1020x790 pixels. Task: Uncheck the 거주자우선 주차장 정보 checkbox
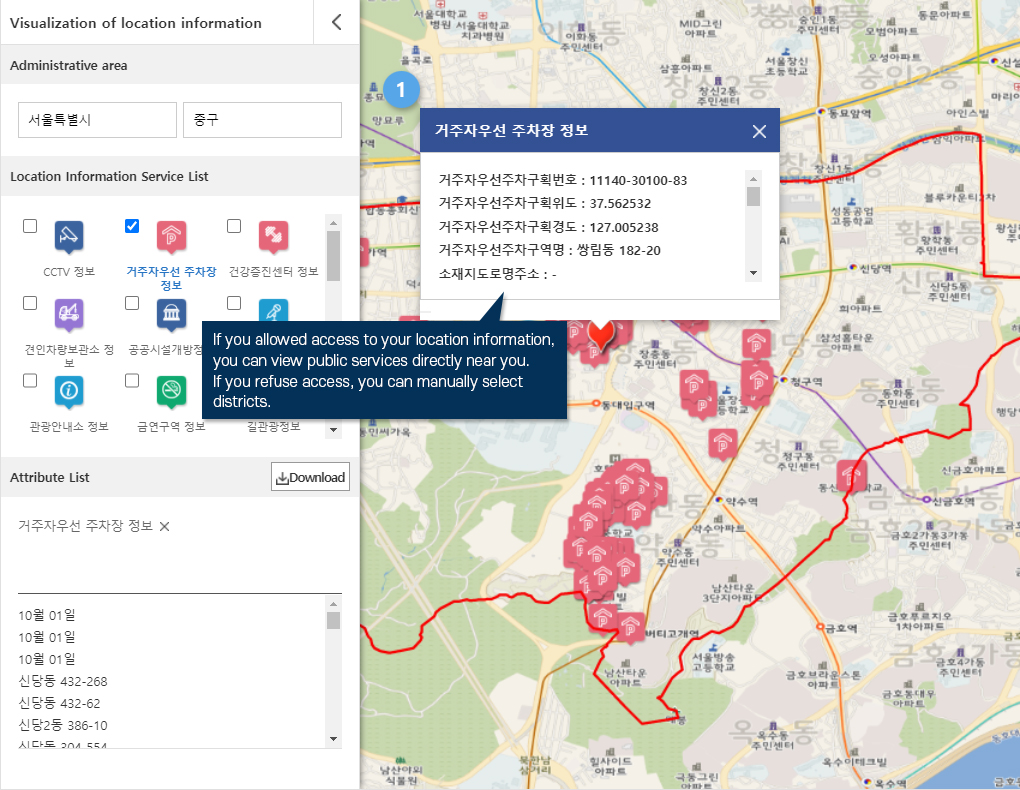point(132,226)
